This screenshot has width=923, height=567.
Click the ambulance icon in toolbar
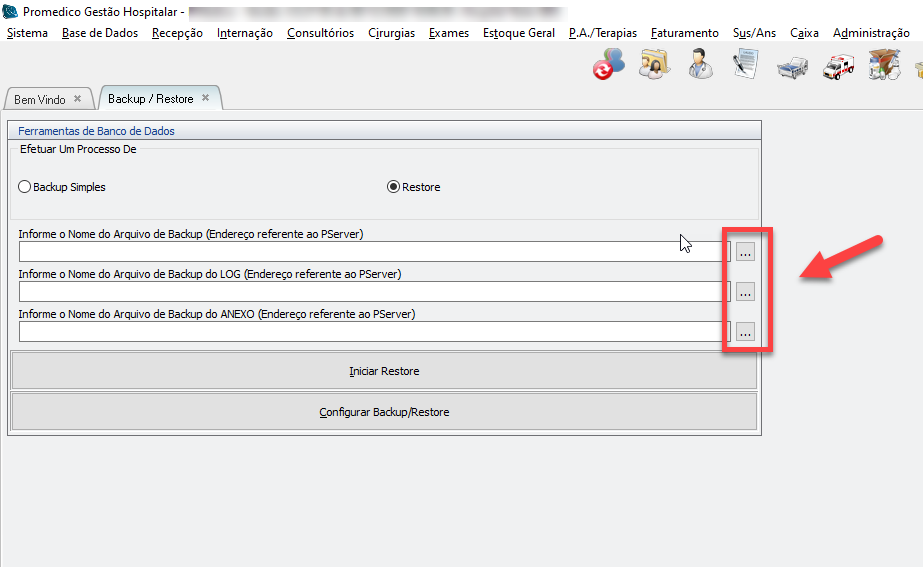pyautogui.click(x=838, y=66)
